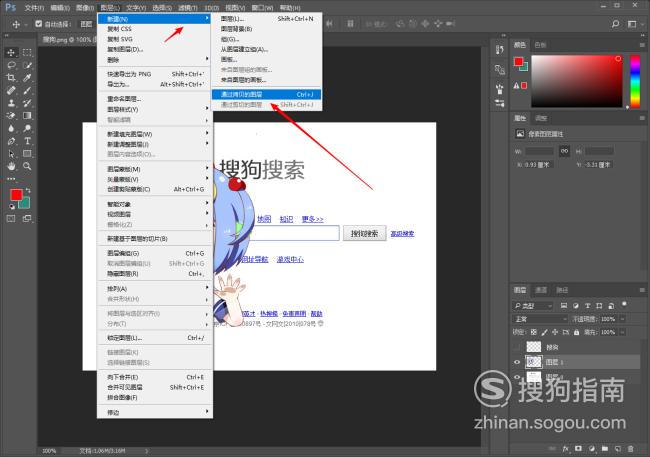
Task: Select the Clone Stamp tool
Action: 11,103
